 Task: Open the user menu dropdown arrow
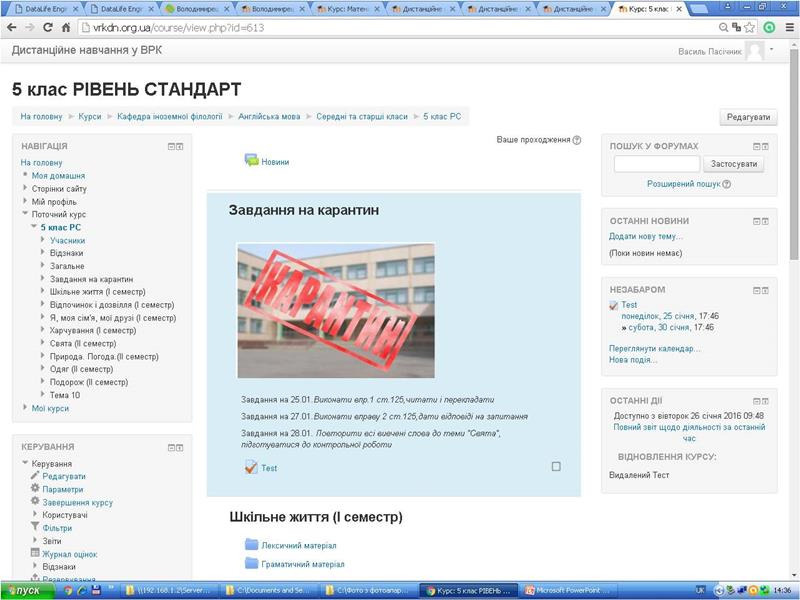(771, 49)
